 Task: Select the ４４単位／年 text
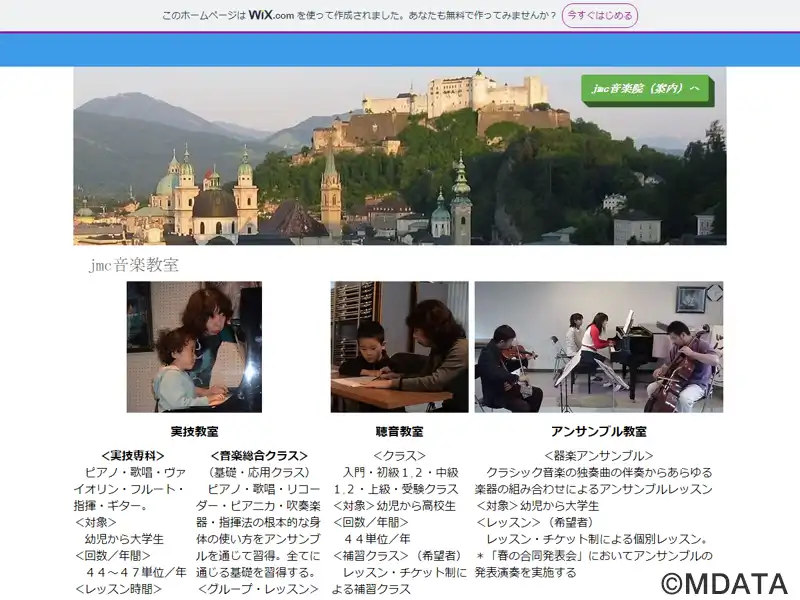tap(377, 539)
